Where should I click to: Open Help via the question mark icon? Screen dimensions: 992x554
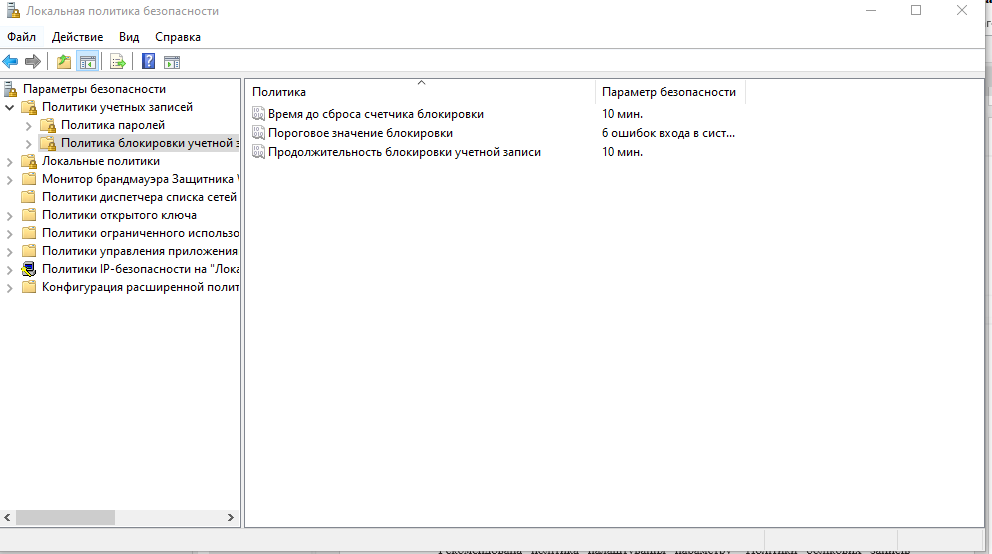148,62
